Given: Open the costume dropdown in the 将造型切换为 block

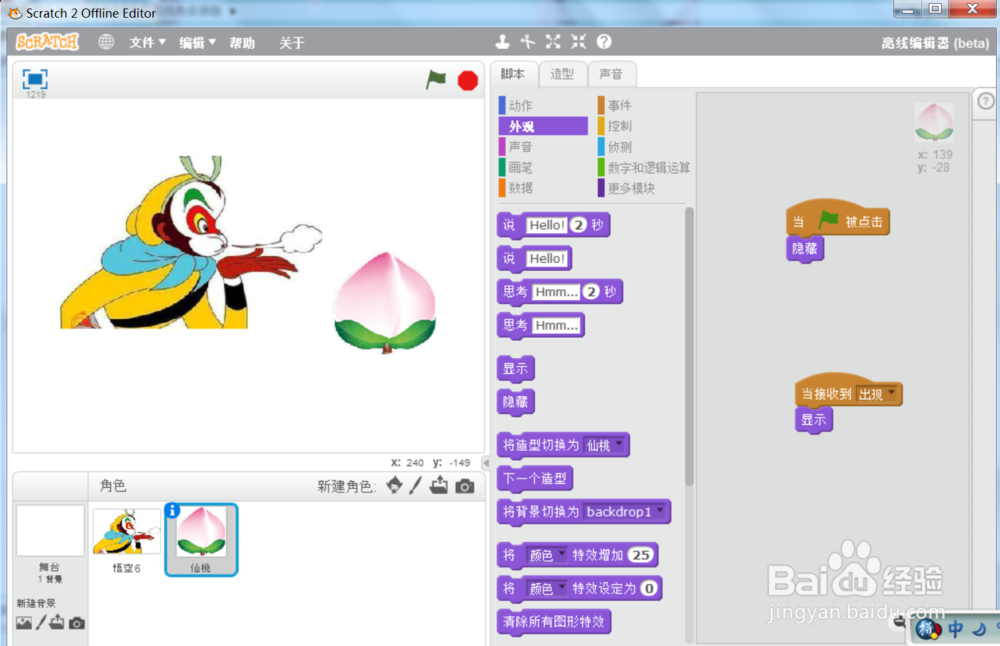Looking at the screenshot, I should (621, 444).
